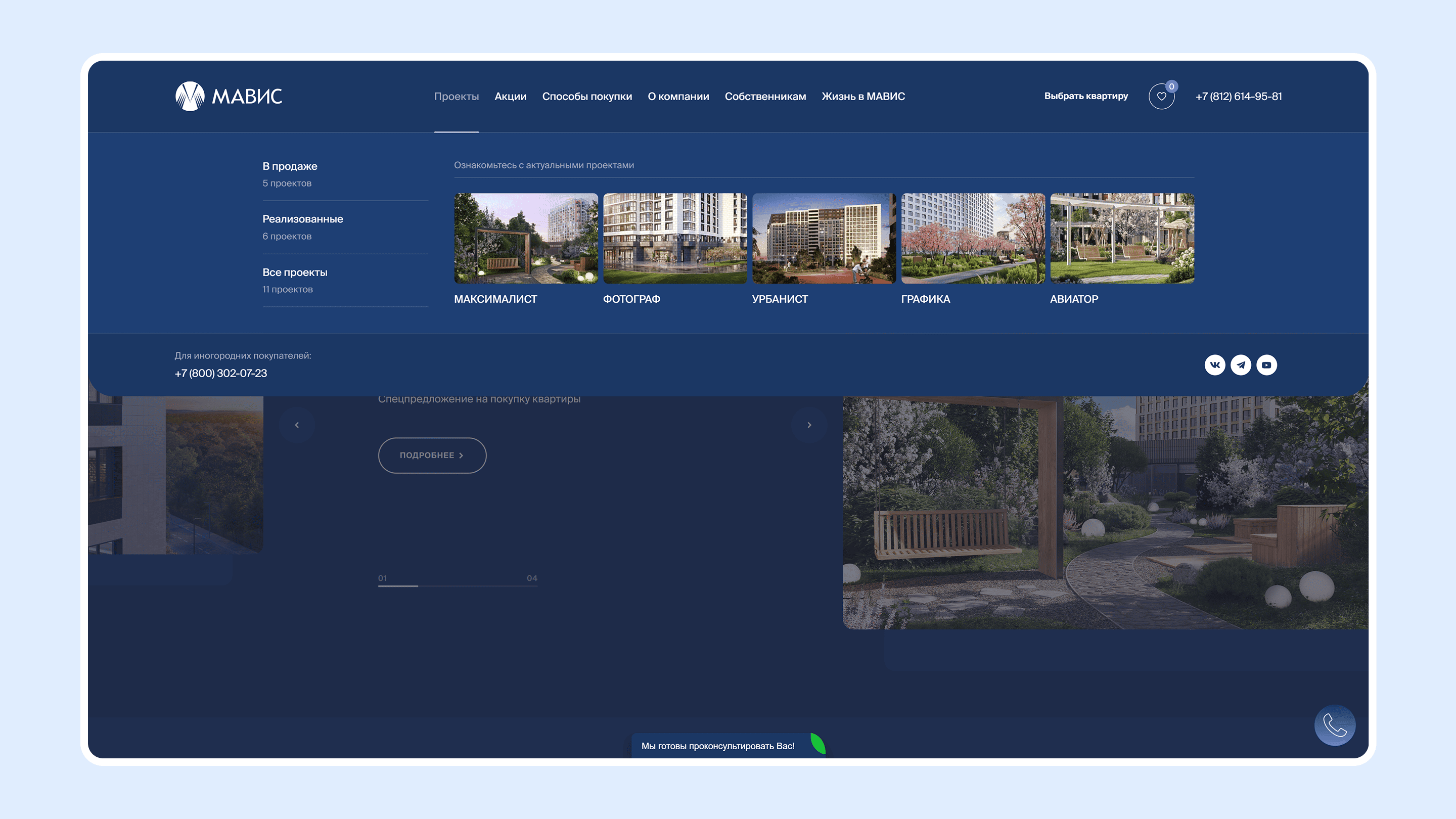The image size is (1456, 819).
Task: Open the consultation chat widget
Action: [727, 746]
